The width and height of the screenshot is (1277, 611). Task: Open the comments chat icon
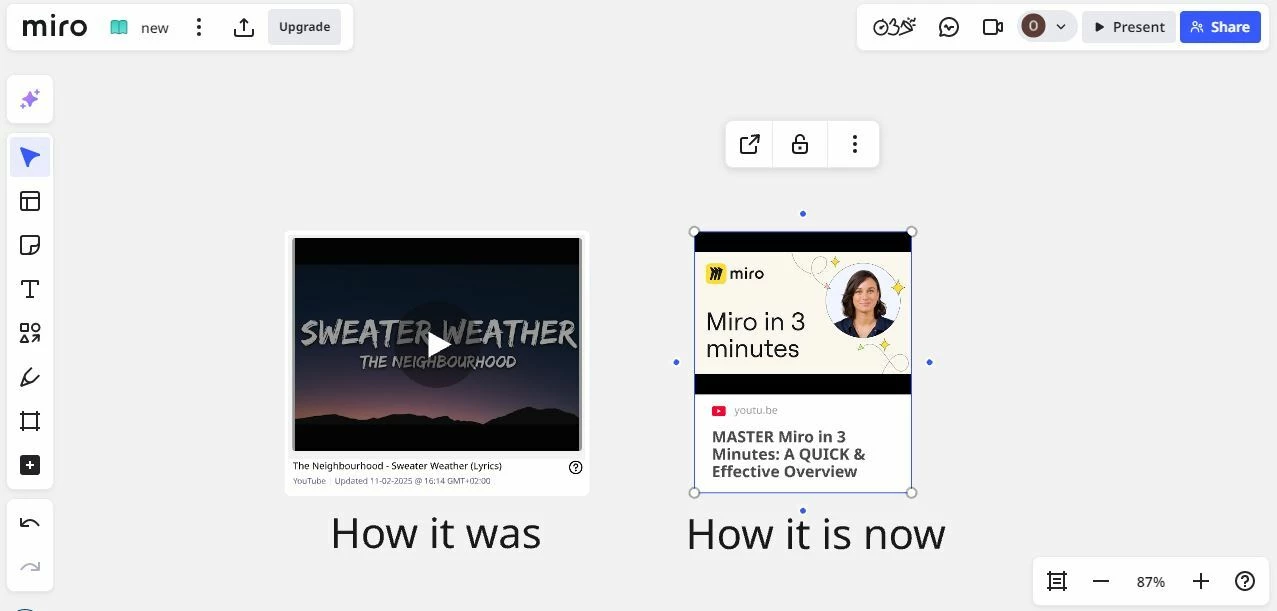[x=949, y=27]
